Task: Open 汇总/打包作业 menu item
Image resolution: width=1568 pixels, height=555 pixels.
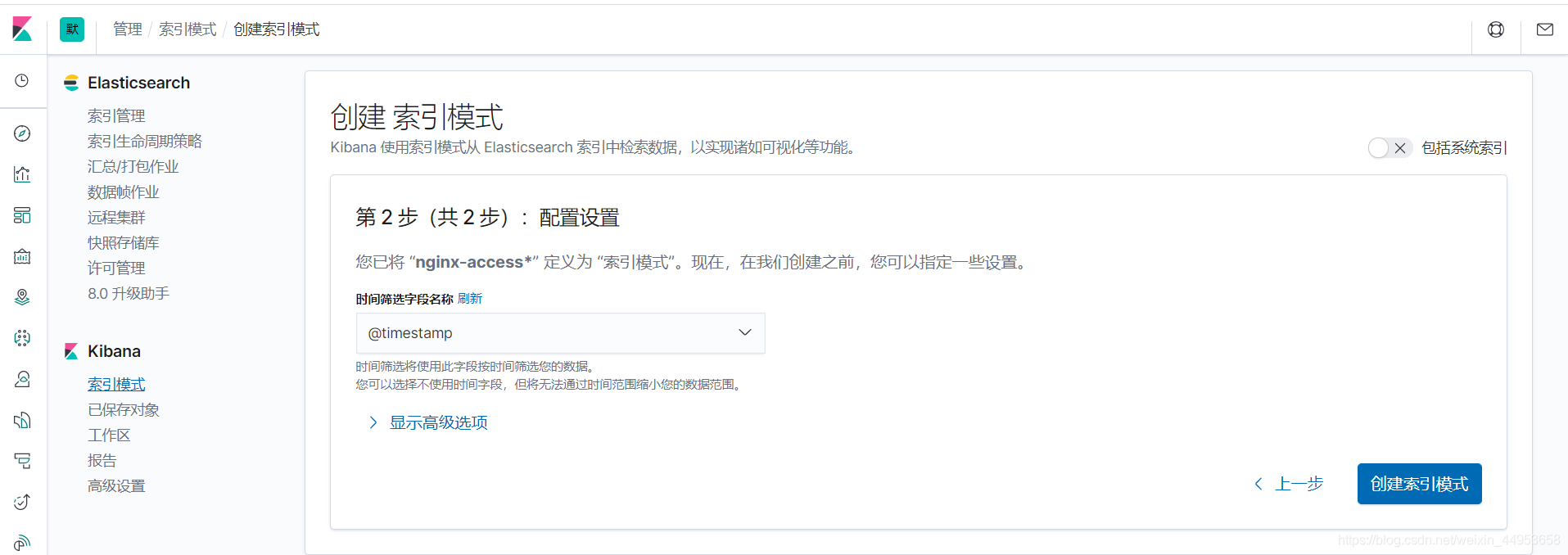Action: 133,167
